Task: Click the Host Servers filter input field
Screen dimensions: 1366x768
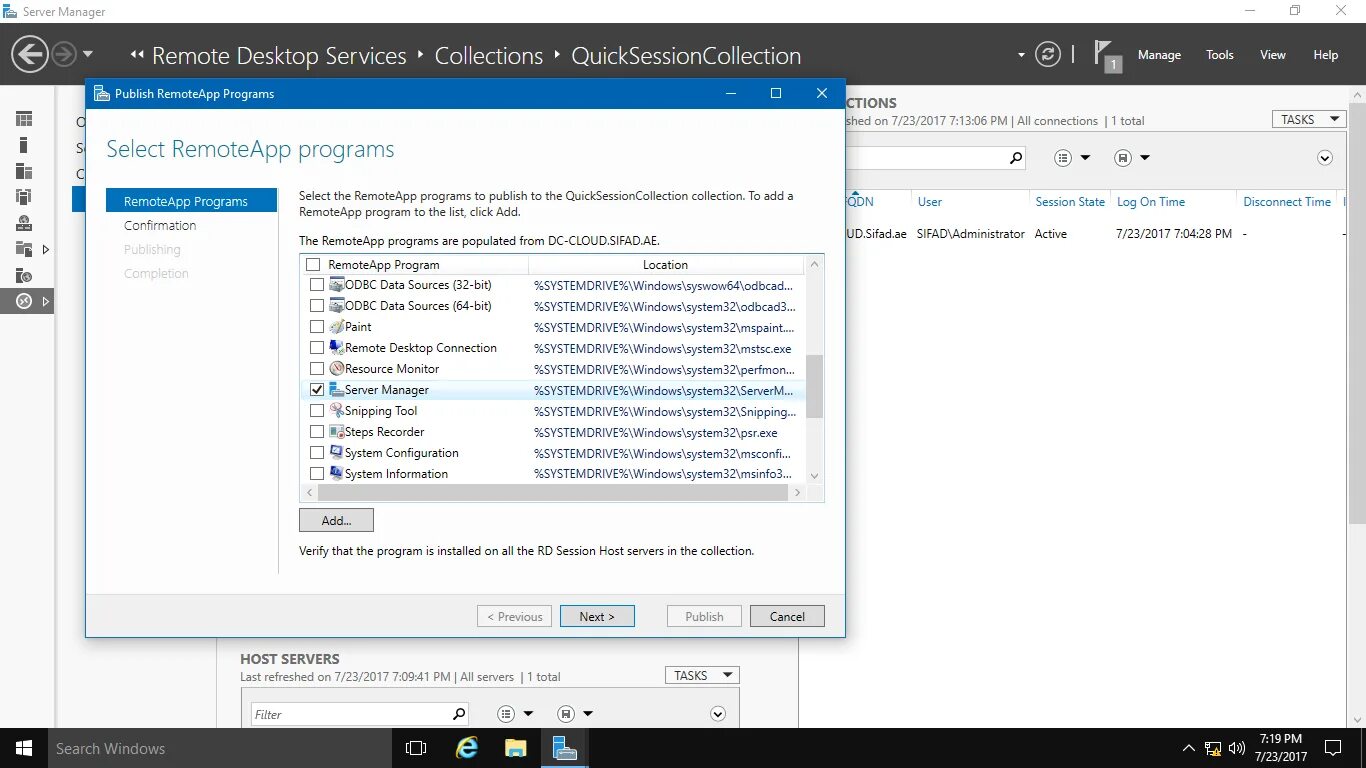Action: (x=350, y=714)
